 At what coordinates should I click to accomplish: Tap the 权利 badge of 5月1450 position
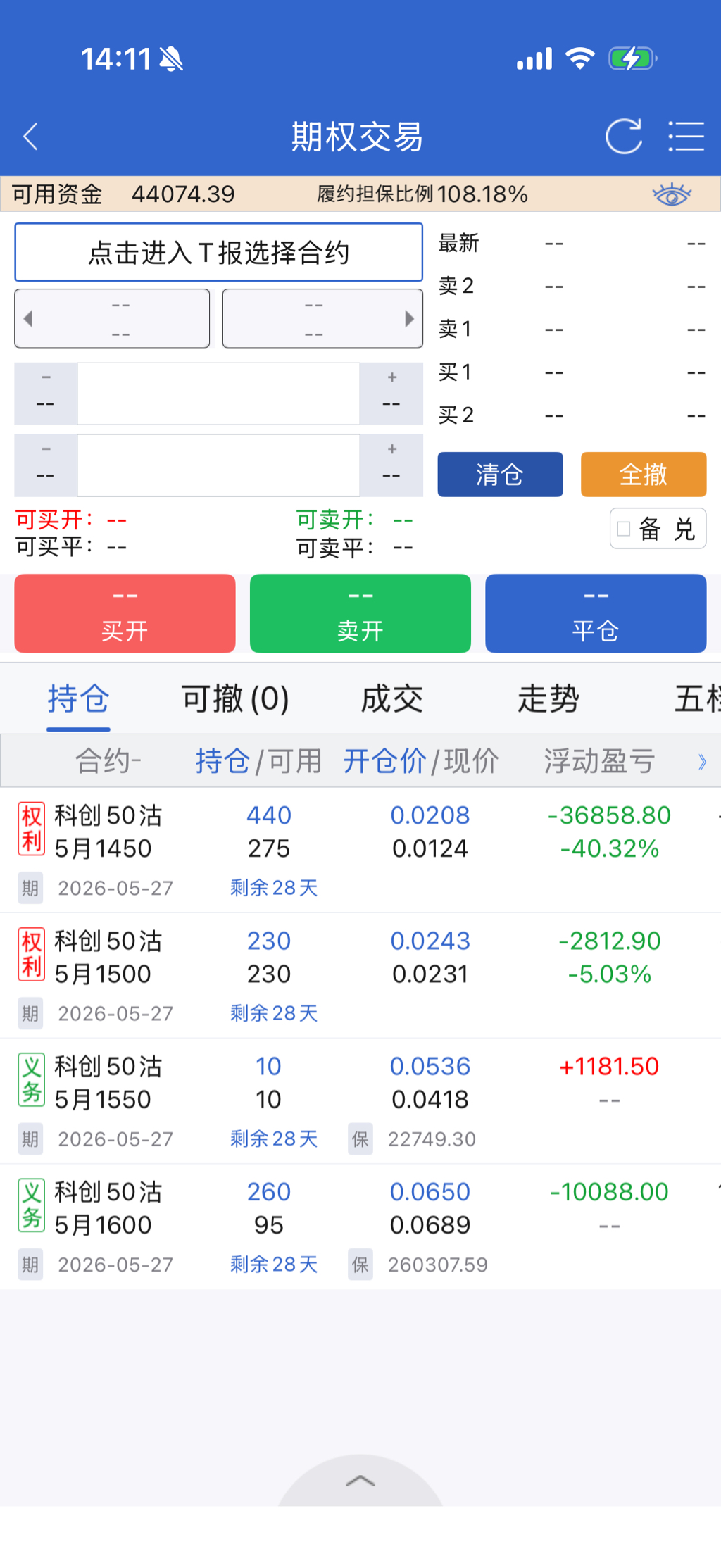coord(32,829)
